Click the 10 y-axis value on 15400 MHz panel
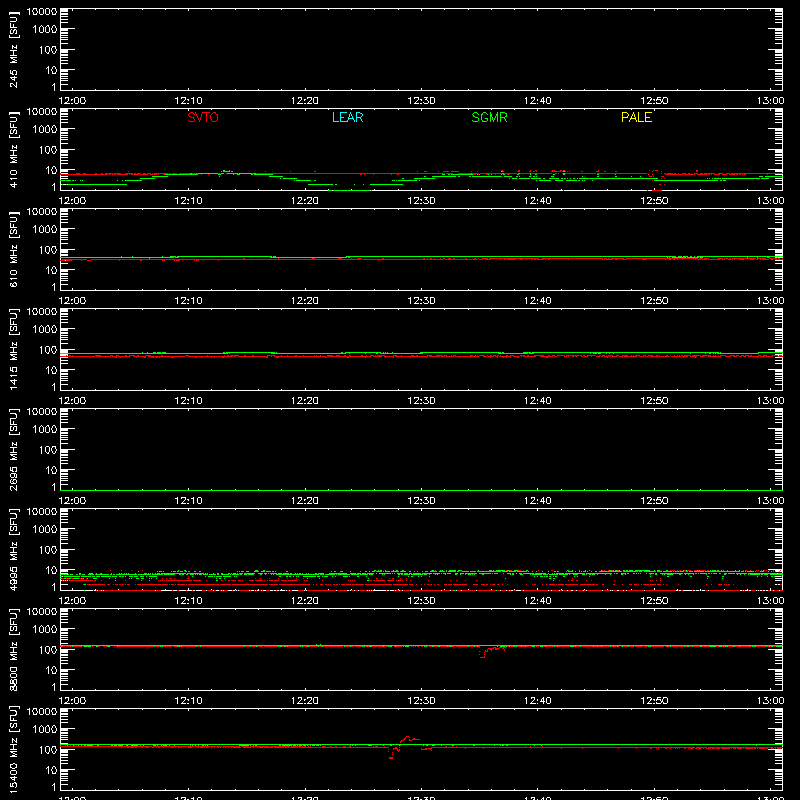The width and height of the screenshot is (800, 800). click(x=52, y=770)
